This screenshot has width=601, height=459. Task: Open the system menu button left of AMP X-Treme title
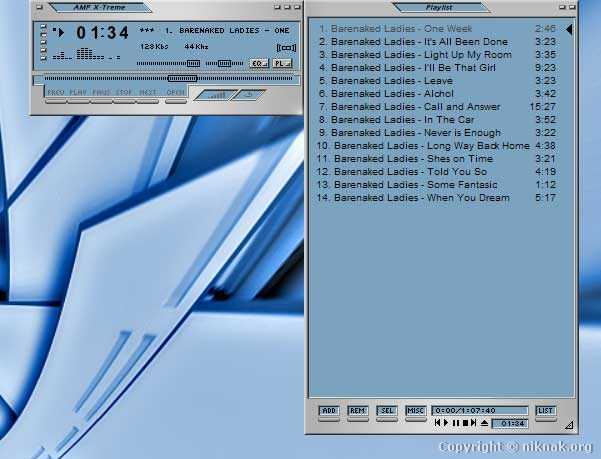point(39,7)
